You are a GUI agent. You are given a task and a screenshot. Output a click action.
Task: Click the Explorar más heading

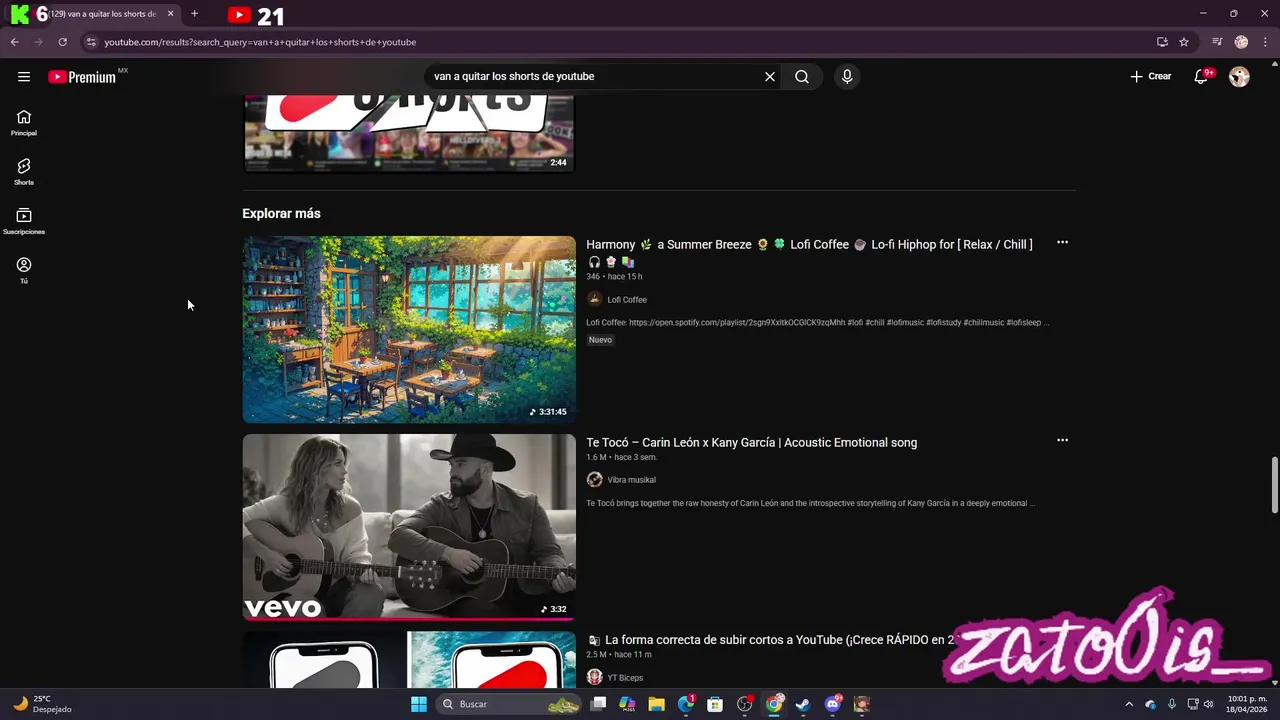pyautogui.click(x=281, y=213)
